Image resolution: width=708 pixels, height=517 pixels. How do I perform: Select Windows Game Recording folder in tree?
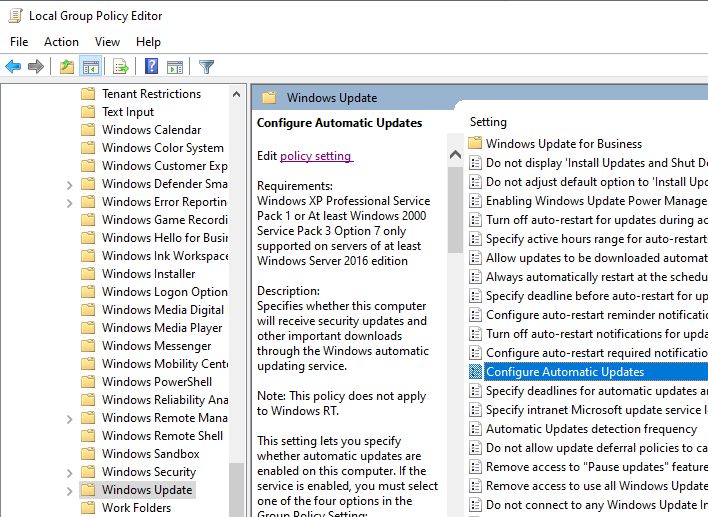tap(164, 219)
